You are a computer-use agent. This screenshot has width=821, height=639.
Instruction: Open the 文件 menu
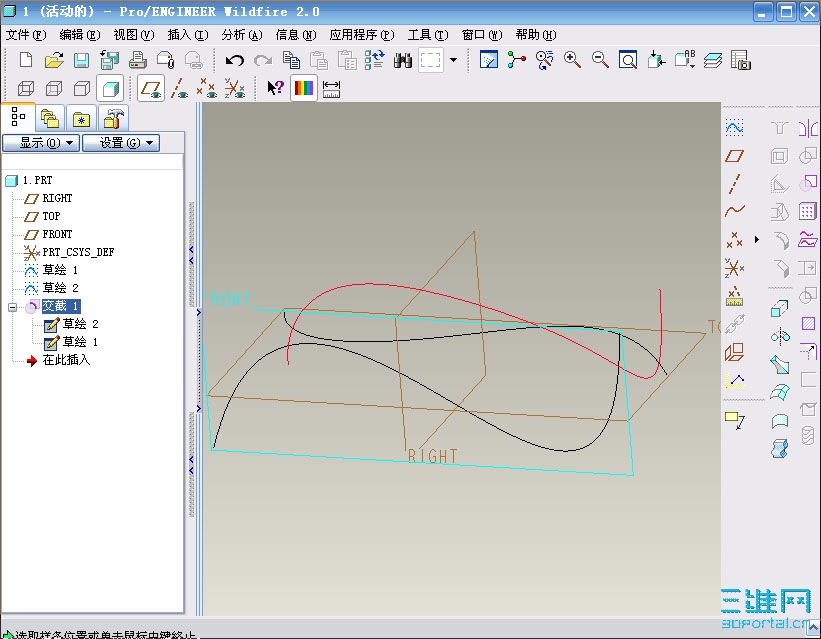tap(26, 35)
